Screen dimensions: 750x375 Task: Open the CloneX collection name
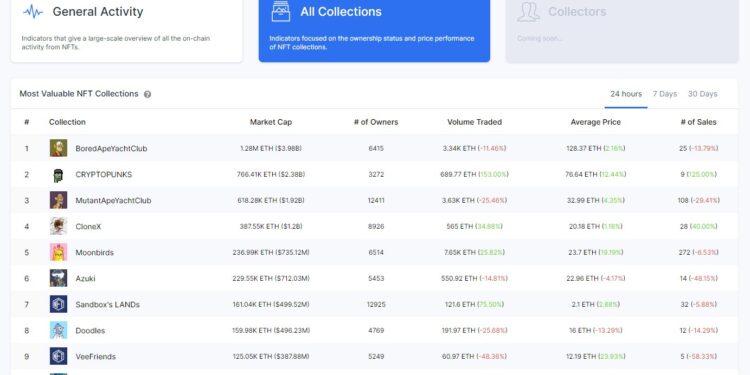(x=88, y=227)
